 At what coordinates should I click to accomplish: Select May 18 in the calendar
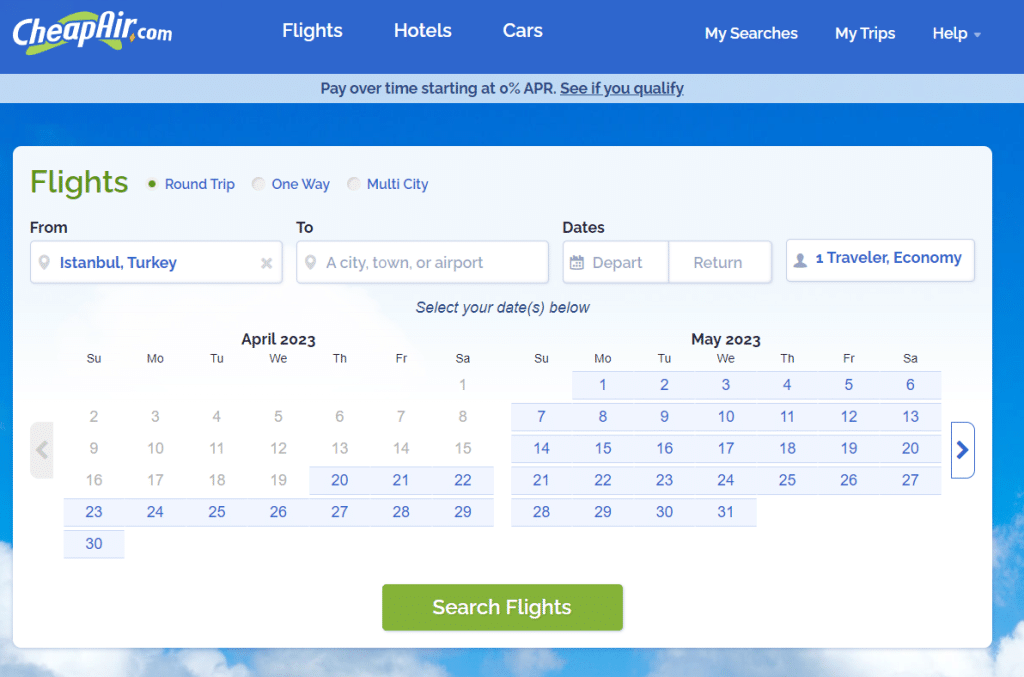787,449
